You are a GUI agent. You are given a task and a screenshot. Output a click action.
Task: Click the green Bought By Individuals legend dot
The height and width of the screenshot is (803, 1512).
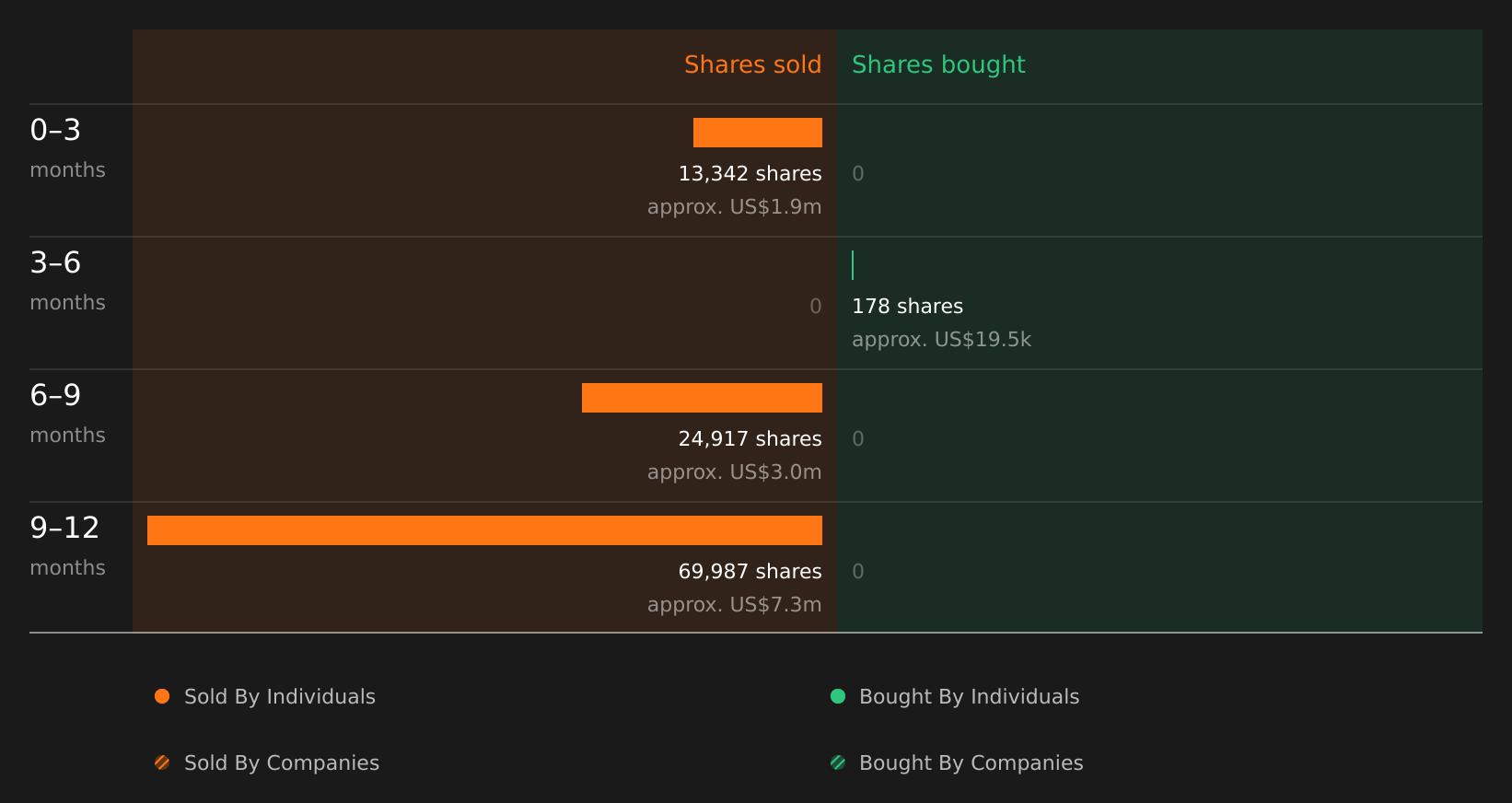[838, 696]
